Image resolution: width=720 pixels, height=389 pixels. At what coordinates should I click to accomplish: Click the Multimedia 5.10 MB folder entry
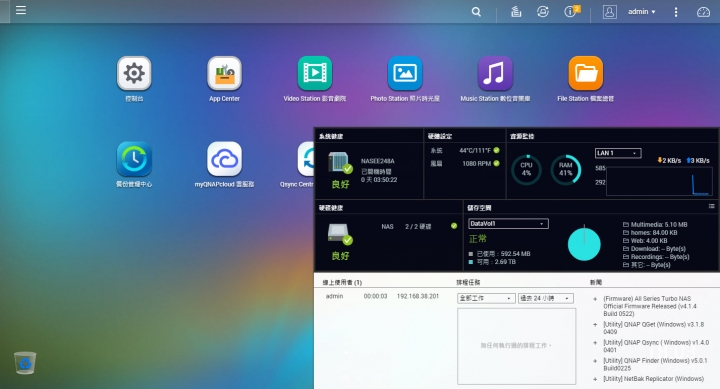point(655,225)
